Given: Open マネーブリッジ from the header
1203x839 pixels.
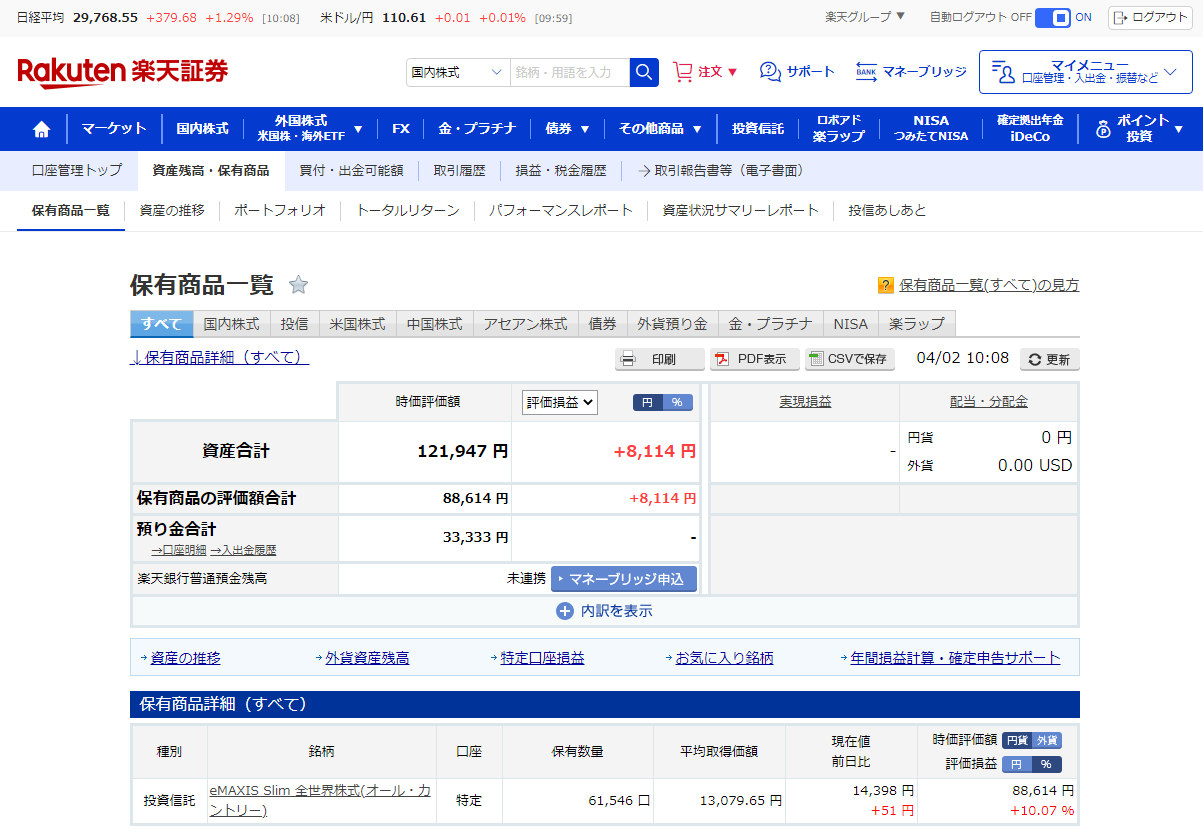Looking at the screenshot, I should pyautogui.click(x=911, y=72).
